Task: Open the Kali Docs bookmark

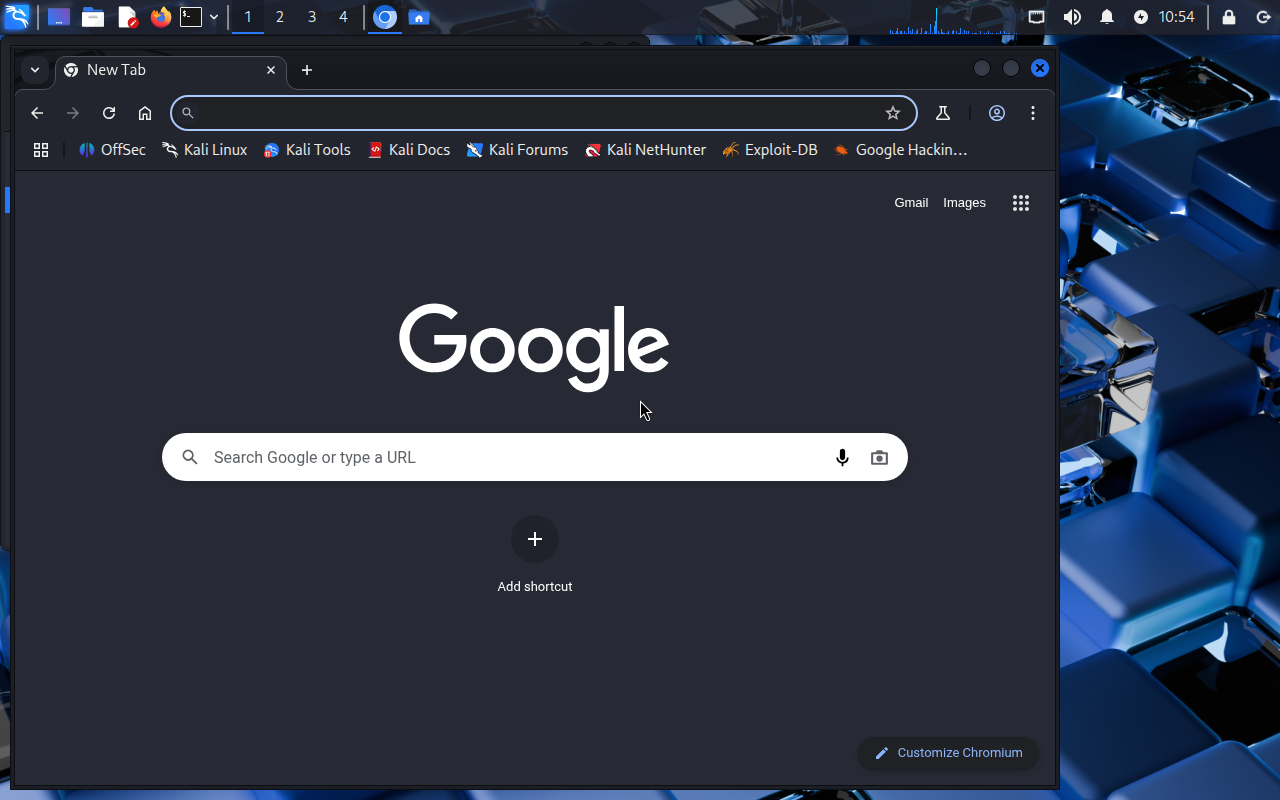Action: pos(409,150)
